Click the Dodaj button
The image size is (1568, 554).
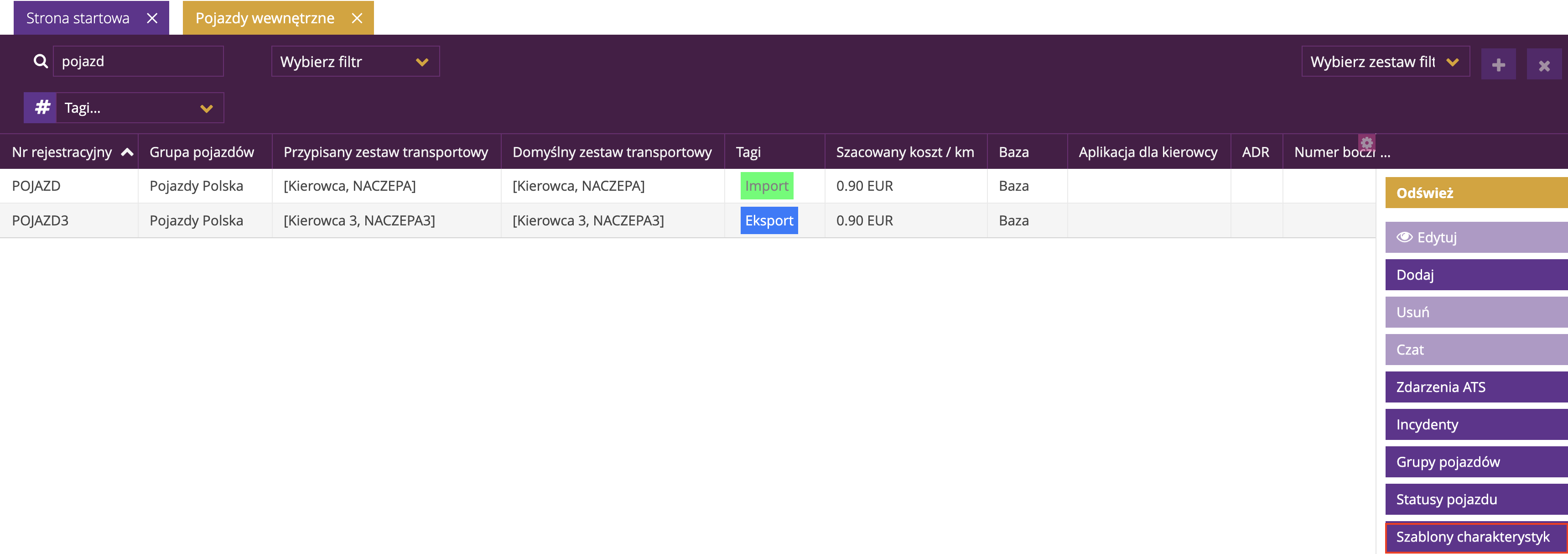(1475, 275)
